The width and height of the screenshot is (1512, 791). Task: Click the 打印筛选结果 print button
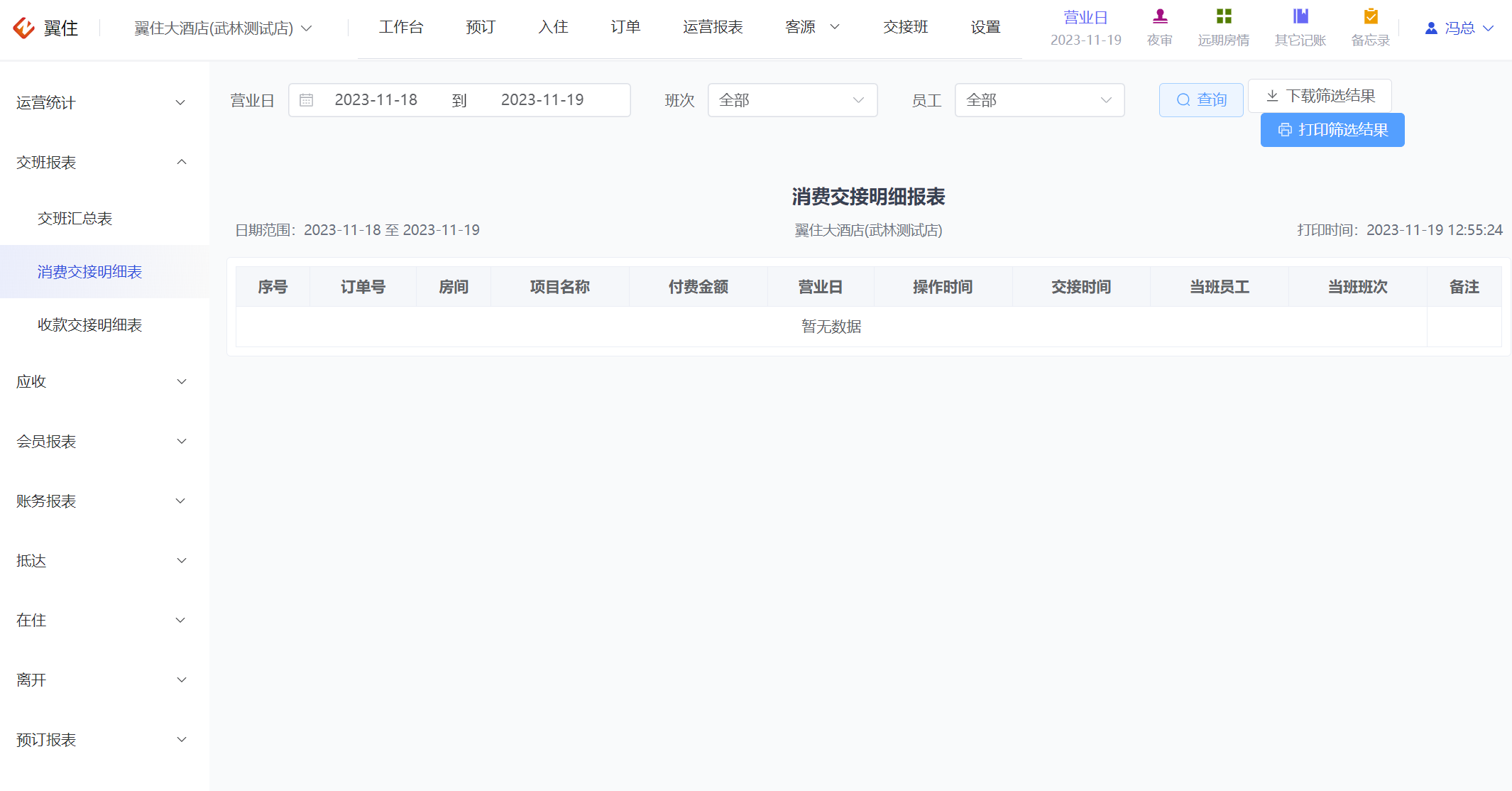pos(1332,130)
